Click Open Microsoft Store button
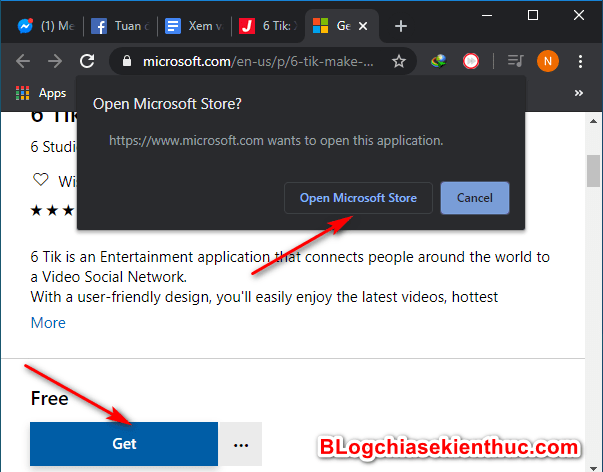 (x=358, y=198)
